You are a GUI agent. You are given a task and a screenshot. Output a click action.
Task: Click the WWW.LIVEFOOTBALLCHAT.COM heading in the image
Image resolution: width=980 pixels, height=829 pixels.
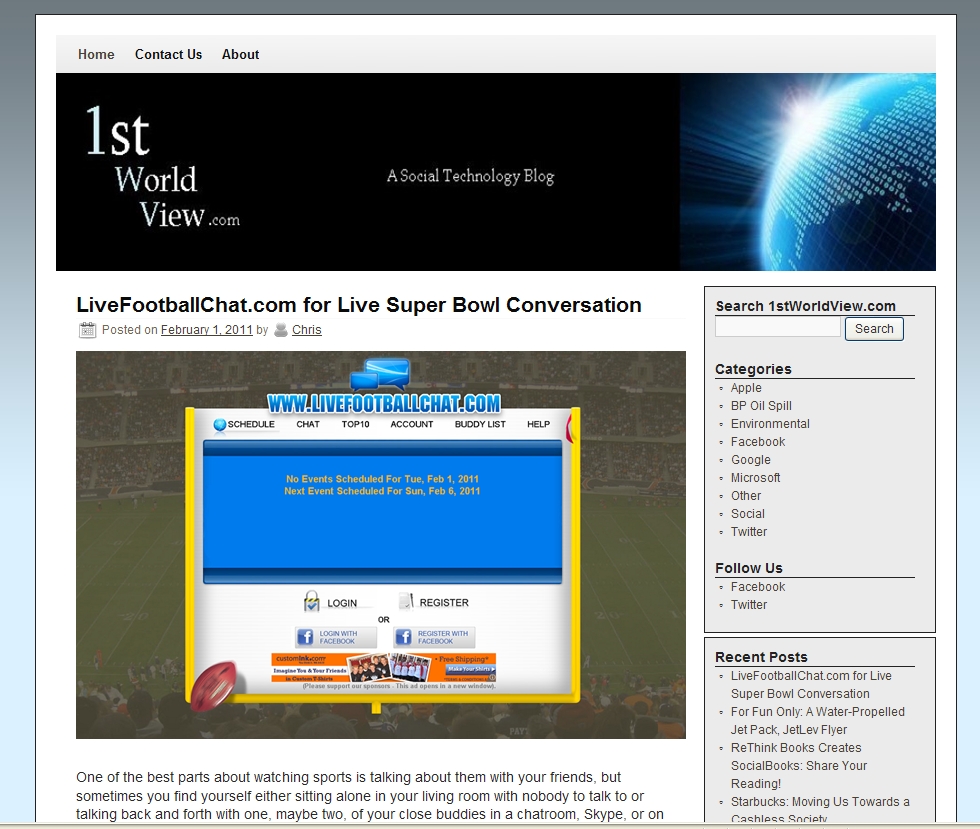pyautogui.click(x=384, y=404)
